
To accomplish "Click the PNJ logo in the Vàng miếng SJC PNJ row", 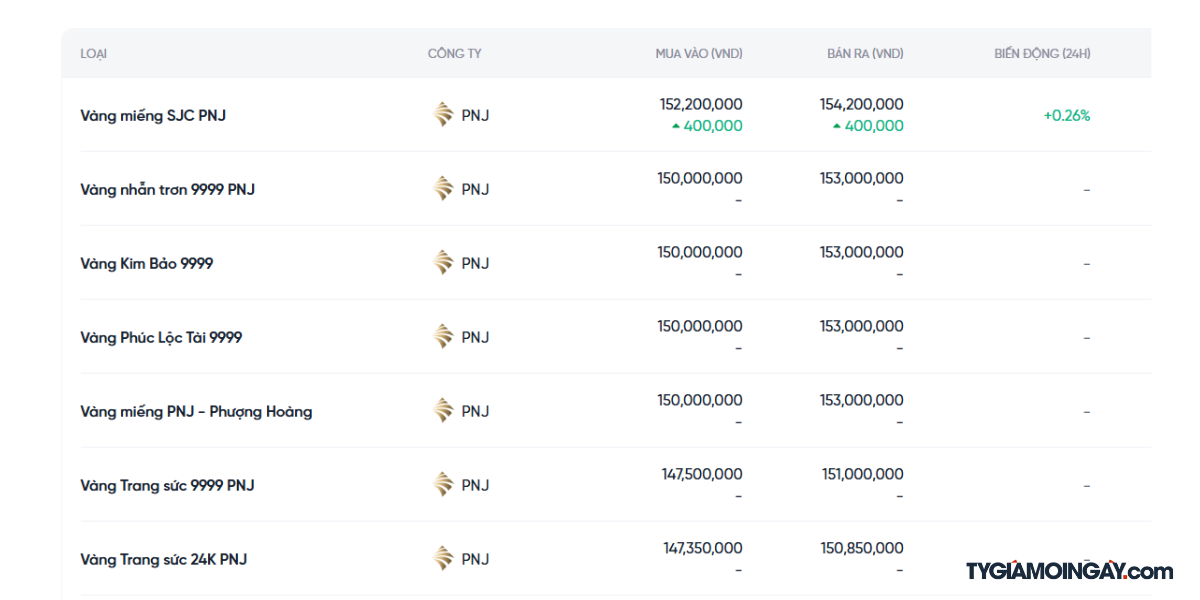I will pyautogui.click(x=443, y=115).
